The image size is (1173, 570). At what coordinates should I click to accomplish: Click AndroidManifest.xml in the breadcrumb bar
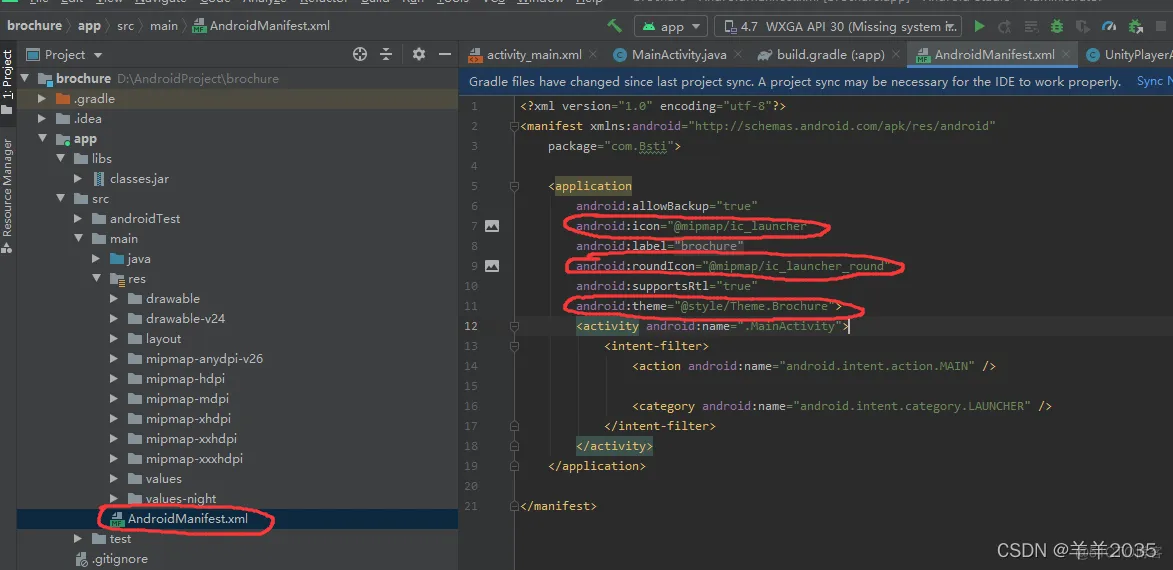tap(261, 25)
